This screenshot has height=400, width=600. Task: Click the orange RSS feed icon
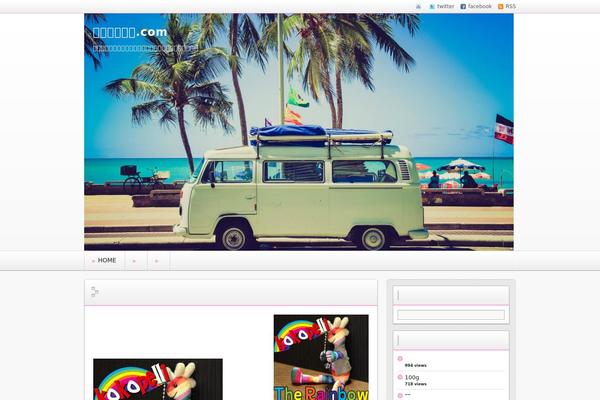(501, 7)
